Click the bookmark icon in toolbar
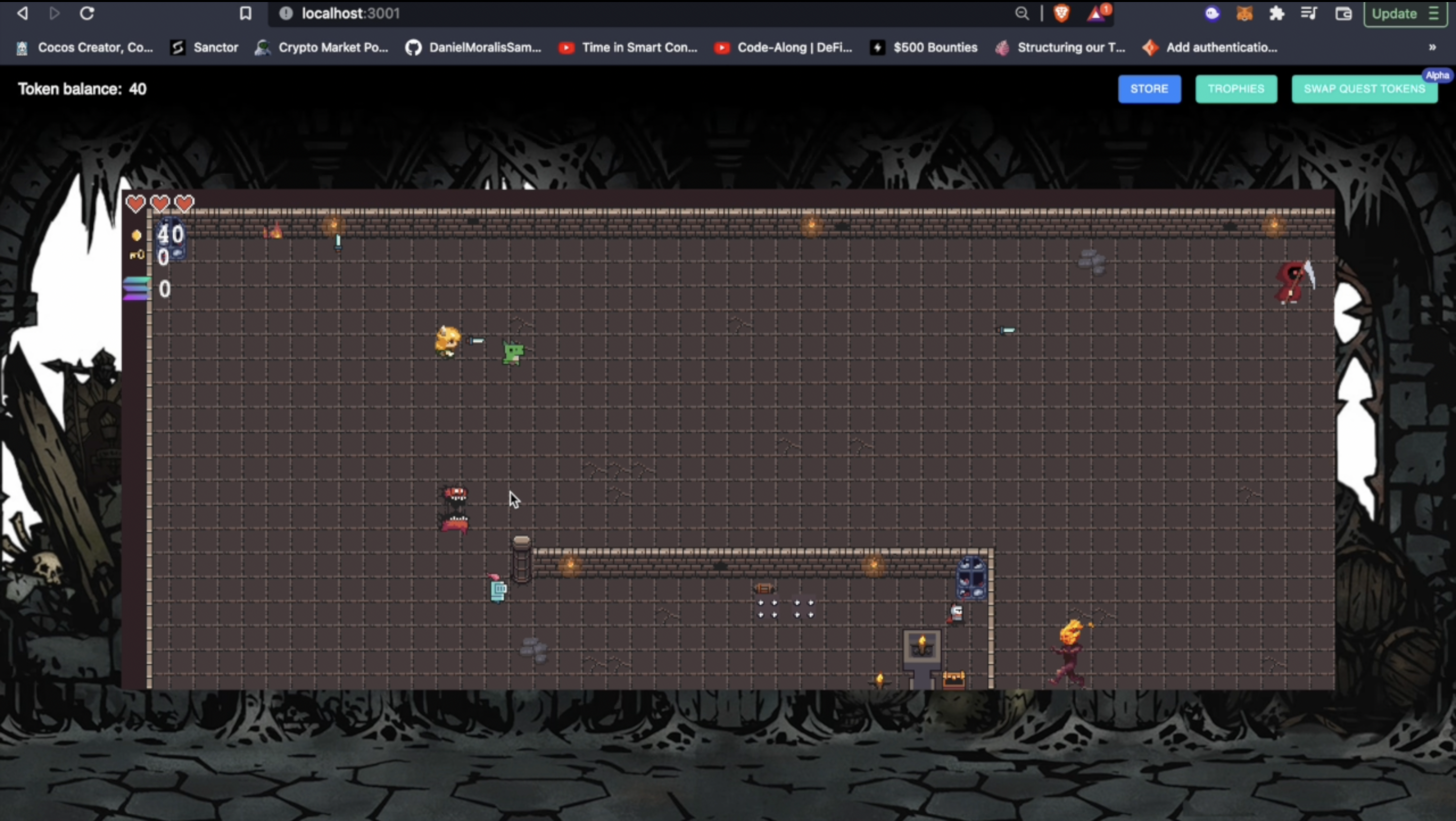1456x821 pixels. (245, 13)
